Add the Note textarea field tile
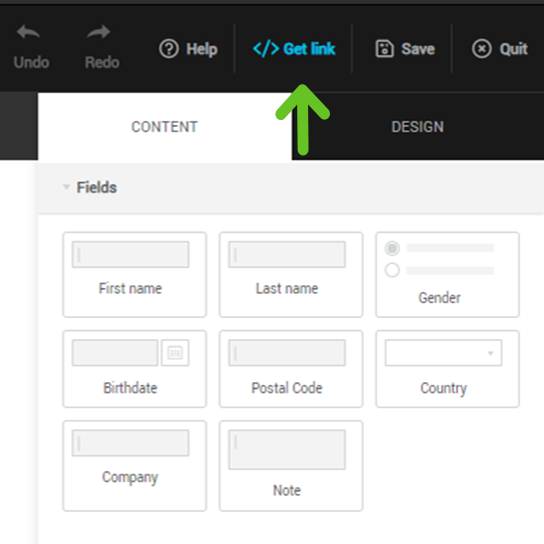This screenshot has height=544, width=544. tap(291, 466)
